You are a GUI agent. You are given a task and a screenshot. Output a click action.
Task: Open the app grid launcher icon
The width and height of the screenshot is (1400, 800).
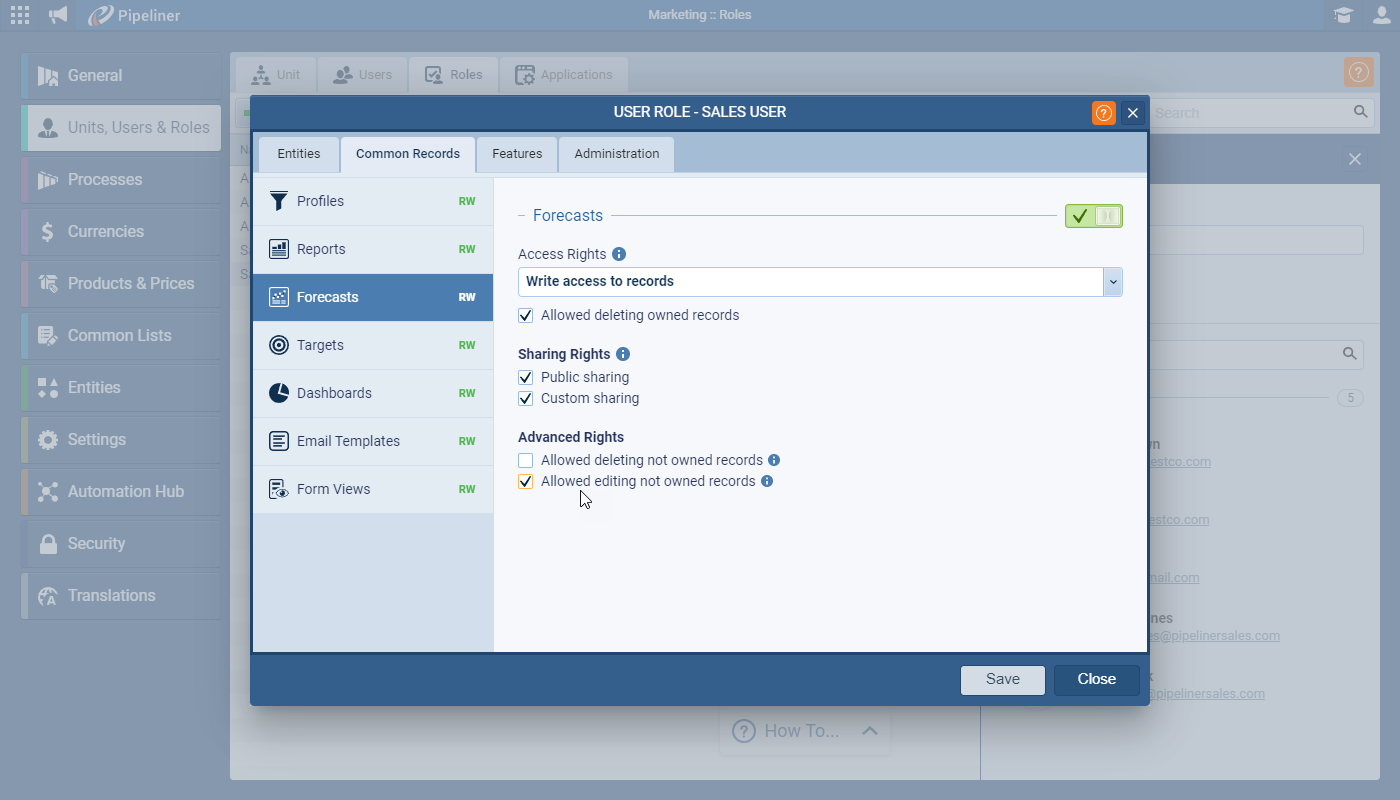tap(20, 15)
